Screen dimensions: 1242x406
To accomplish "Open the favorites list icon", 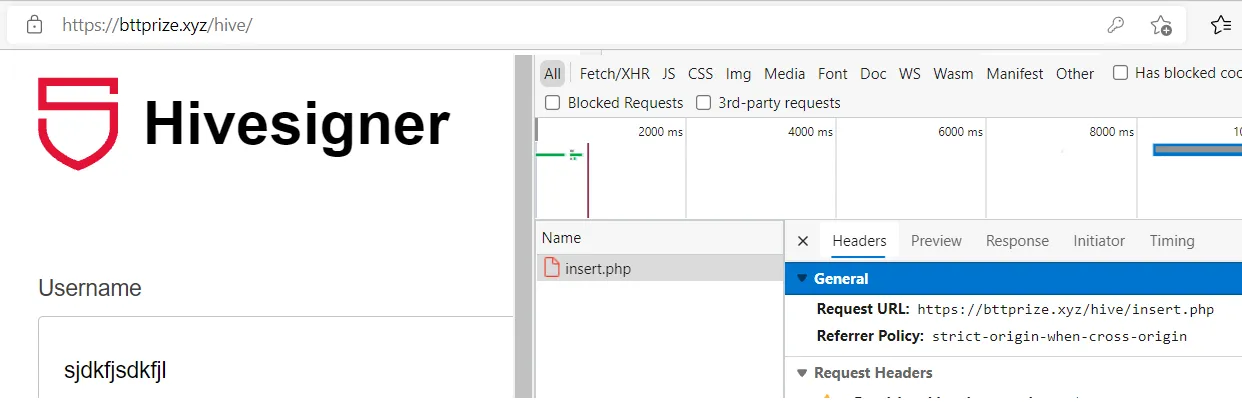I will point(1221,25).
